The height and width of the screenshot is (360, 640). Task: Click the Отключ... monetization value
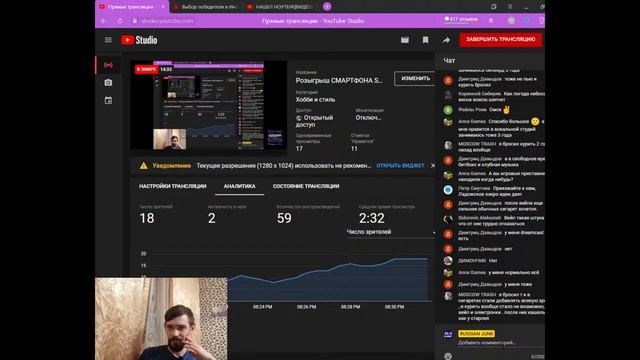[x=368, y=118]
